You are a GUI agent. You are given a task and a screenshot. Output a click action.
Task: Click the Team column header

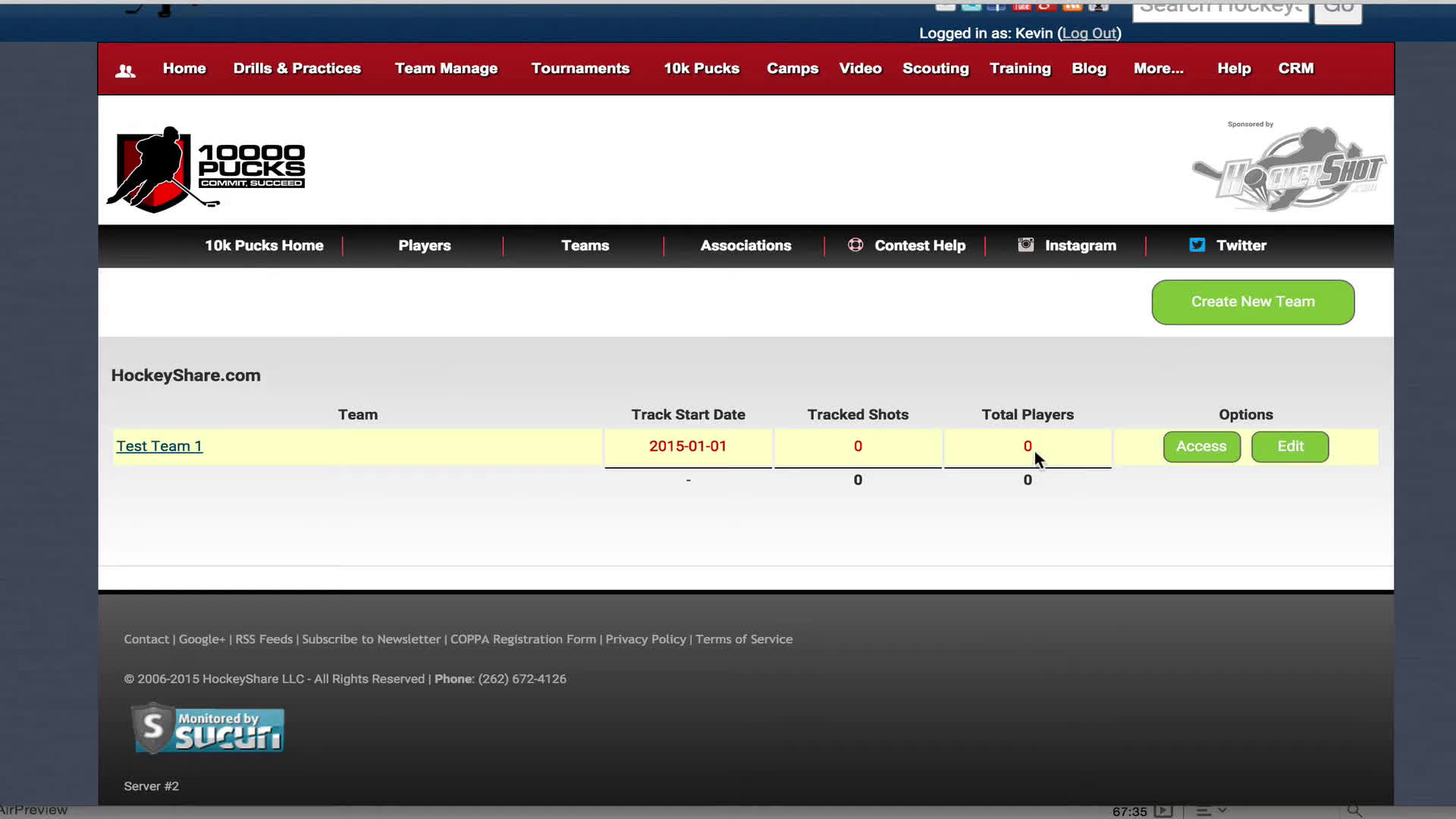point(357,415)
